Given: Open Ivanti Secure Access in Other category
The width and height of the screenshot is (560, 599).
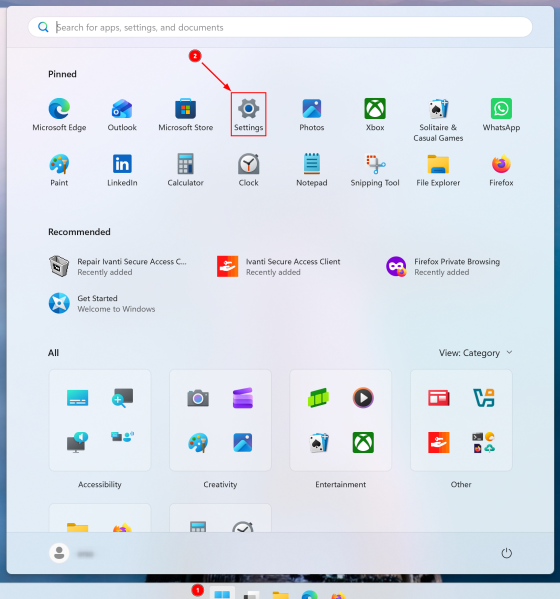Looking at the screenshot, I should [439, 442].
